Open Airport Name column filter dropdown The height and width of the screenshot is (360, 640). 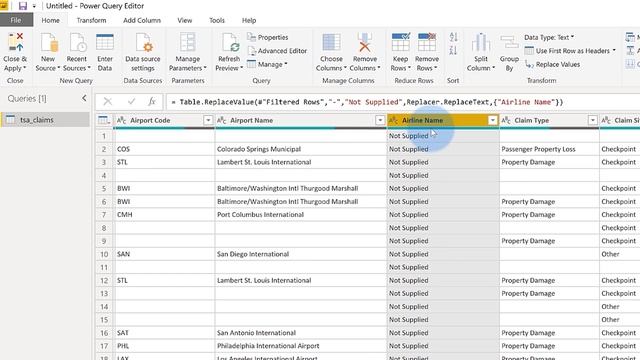(380, 120)
